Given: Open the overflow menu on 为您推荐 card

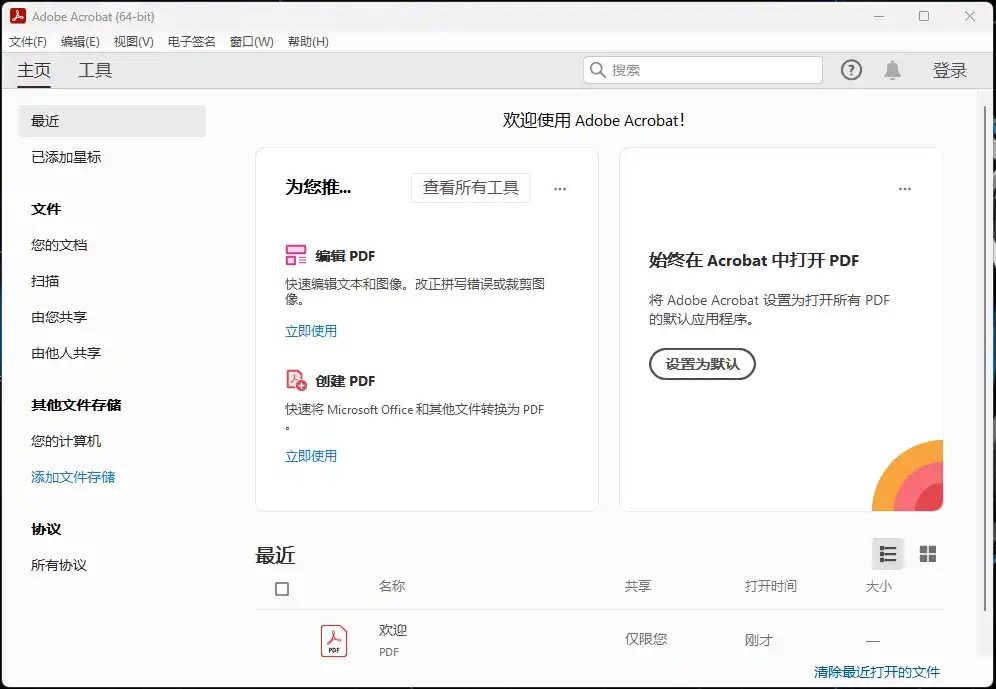Looking at the screenshot, I should pos(560,189).
